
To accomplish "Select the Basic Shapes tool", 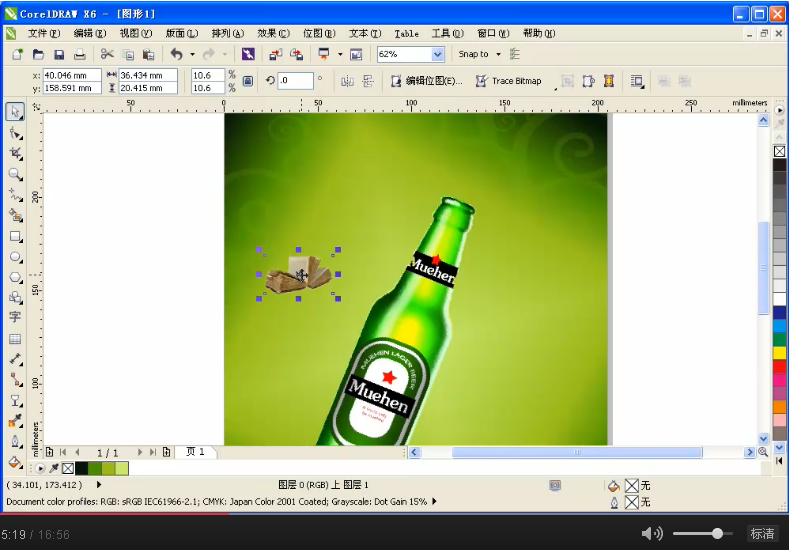I will point(15,297).
